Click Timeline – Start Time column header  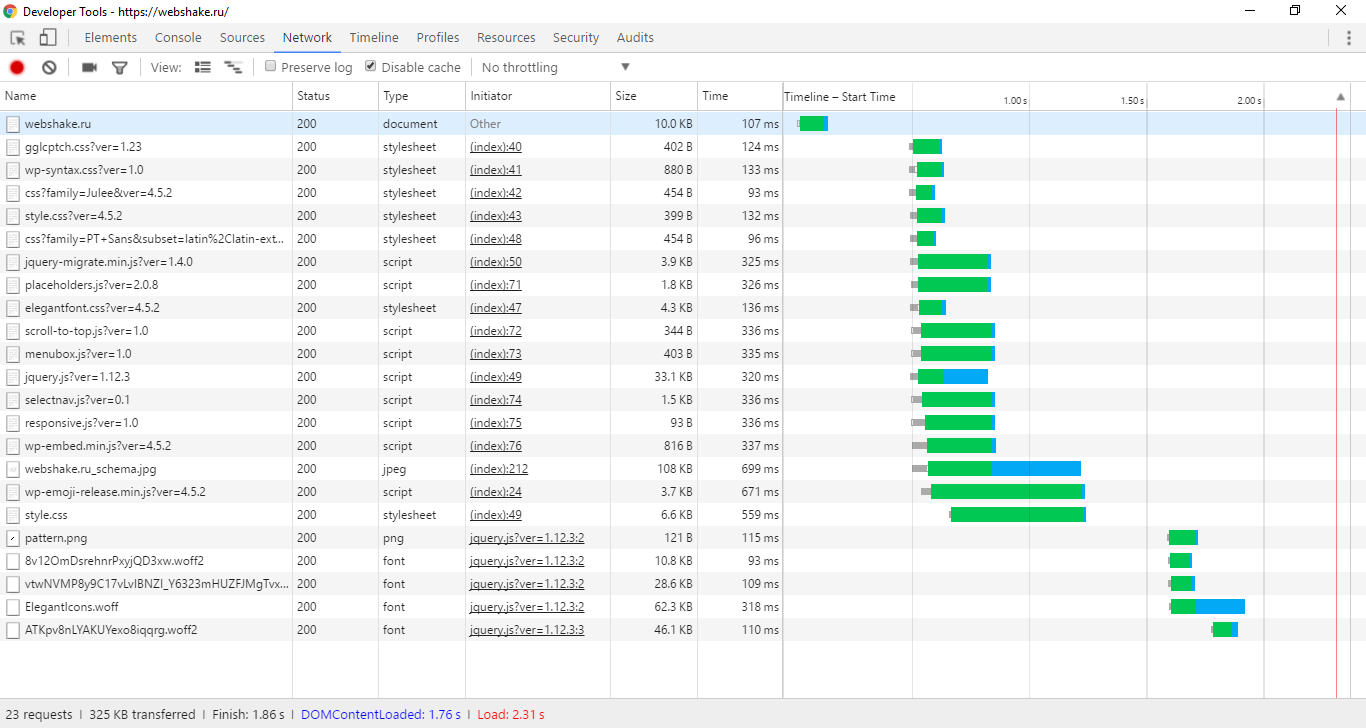coord(840,97)
